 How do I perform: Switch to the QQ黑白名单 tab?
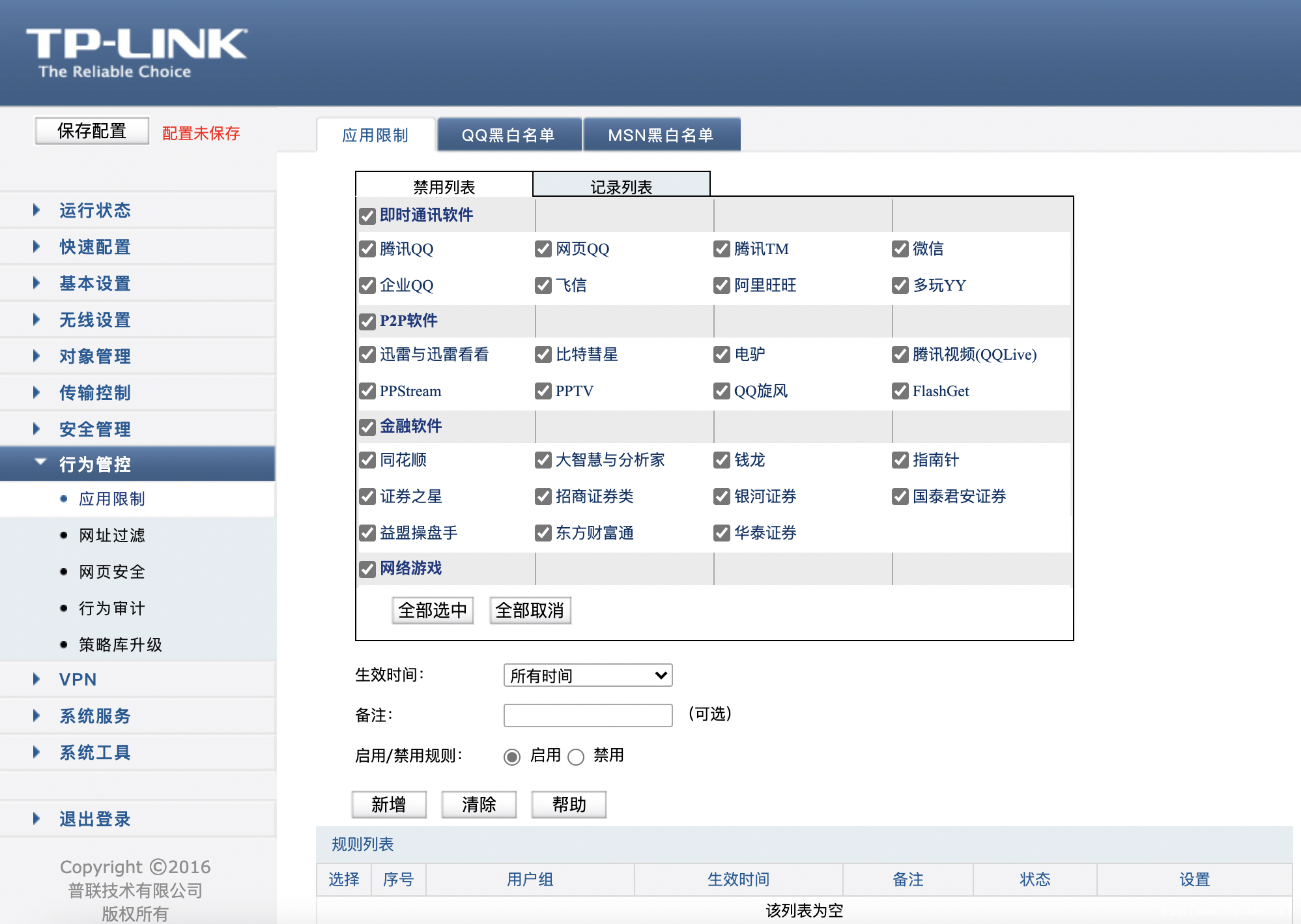point(508,135)
